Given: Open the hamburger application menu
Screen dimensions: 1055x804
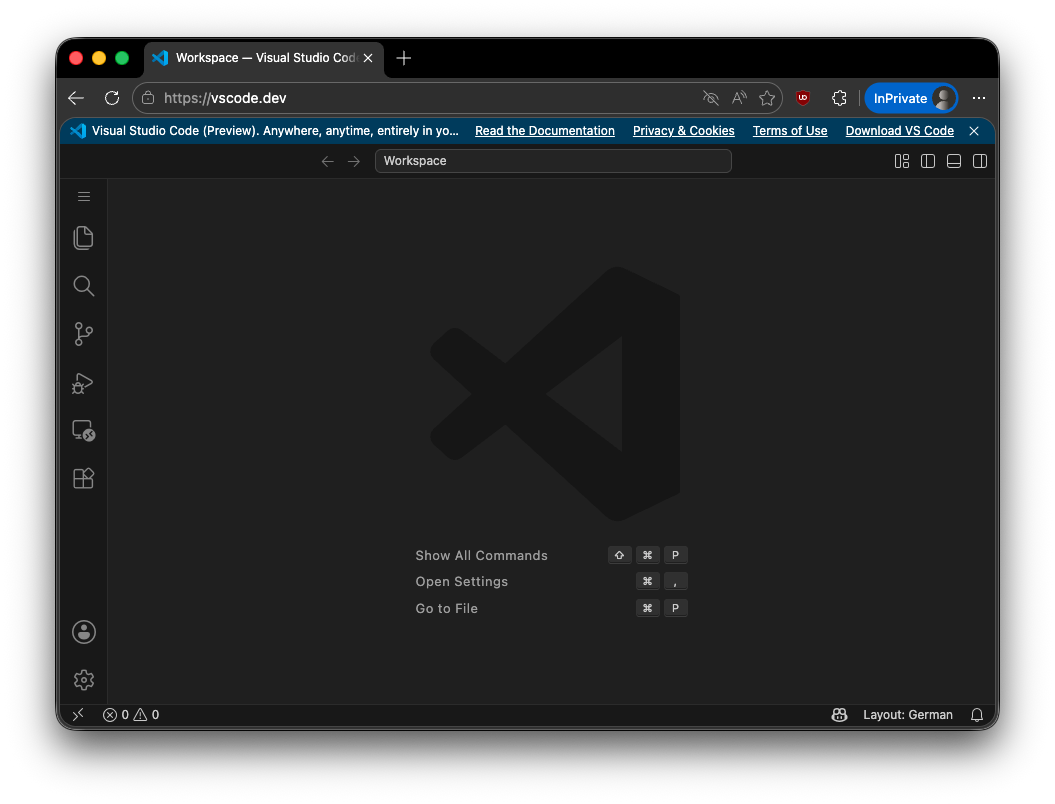Looking at the screenshot, I should click(x=83, y=196).
